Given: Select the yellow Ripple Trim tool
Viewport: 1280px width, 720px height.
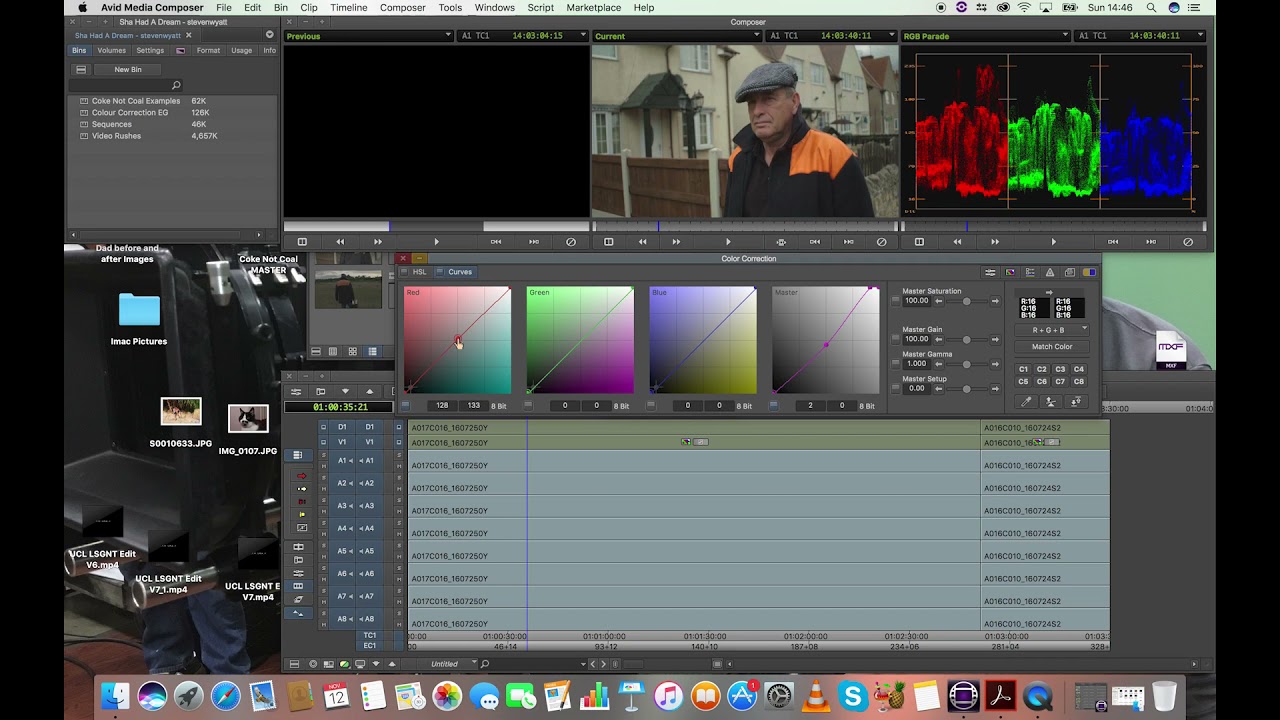Looking at the screenshot, I should pos(302,514).
